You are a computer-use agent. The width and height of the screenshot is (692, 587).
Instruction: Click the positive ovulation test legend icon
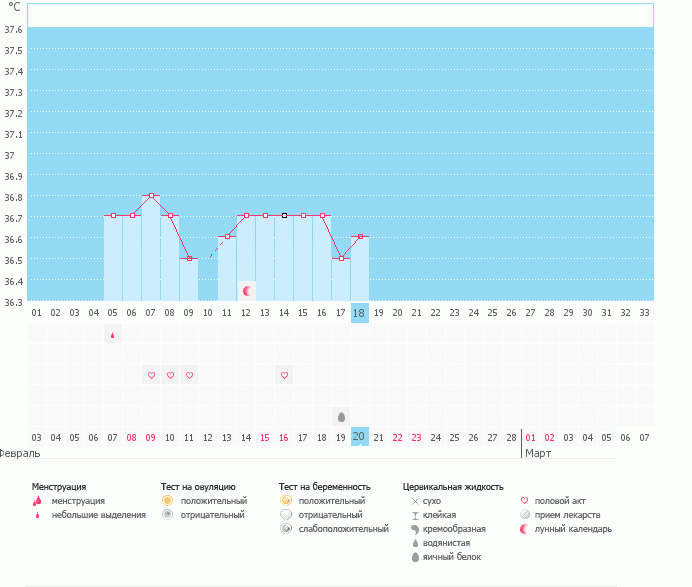[x=167, y=500]
